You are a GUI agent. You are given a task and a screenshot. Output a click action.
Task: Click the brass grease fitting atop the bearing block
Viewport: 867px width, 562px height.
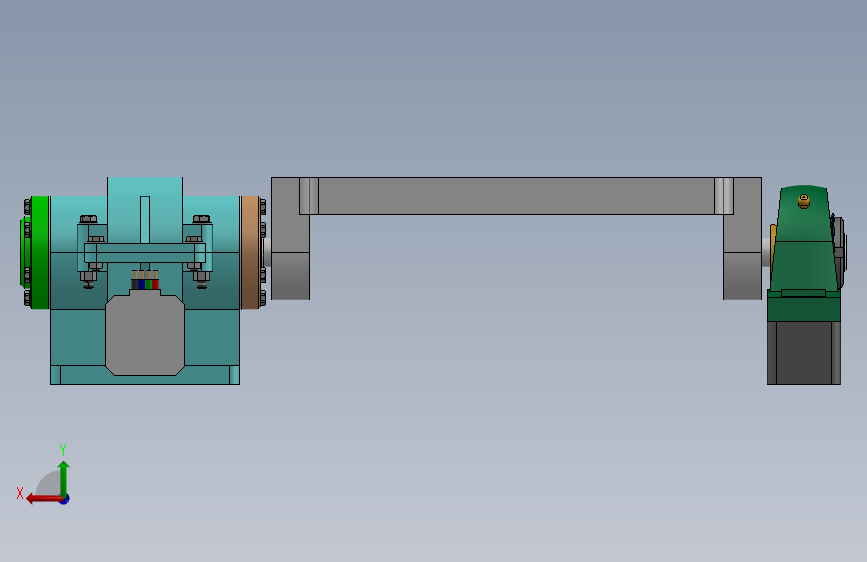(804, 201)
